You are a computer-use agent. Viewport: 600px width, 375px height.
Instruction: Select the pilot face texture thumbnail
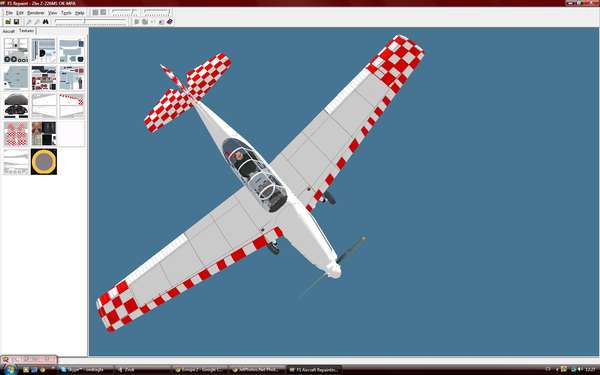tap(44, 134)
